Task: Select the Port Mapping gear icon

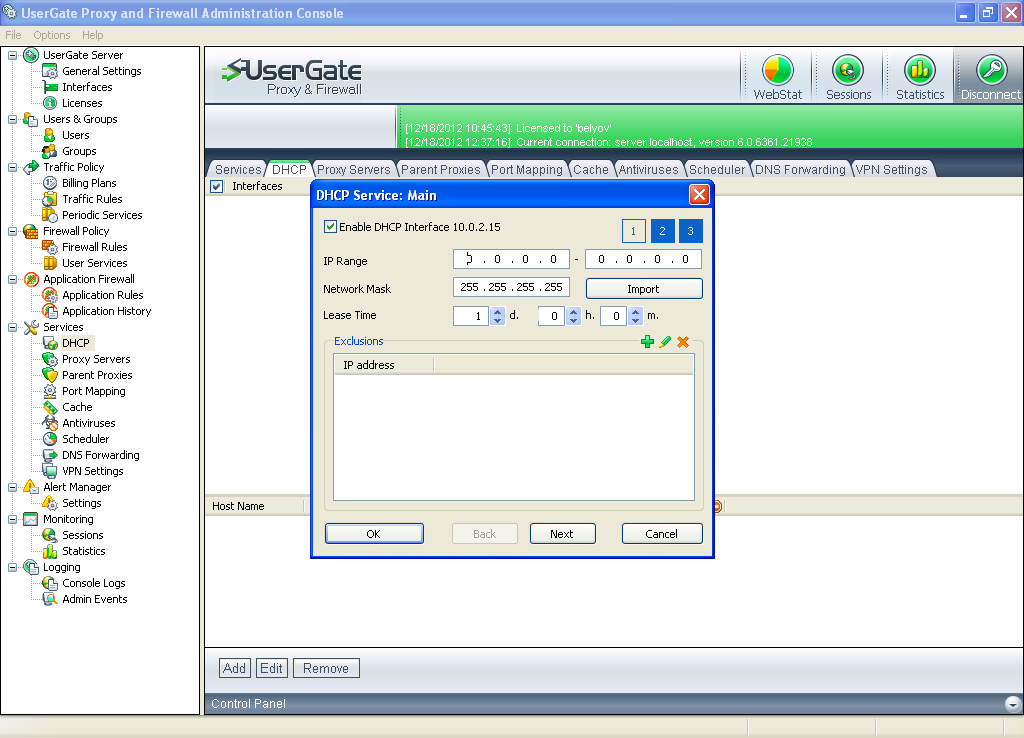Action: click(x=50, y=391)
